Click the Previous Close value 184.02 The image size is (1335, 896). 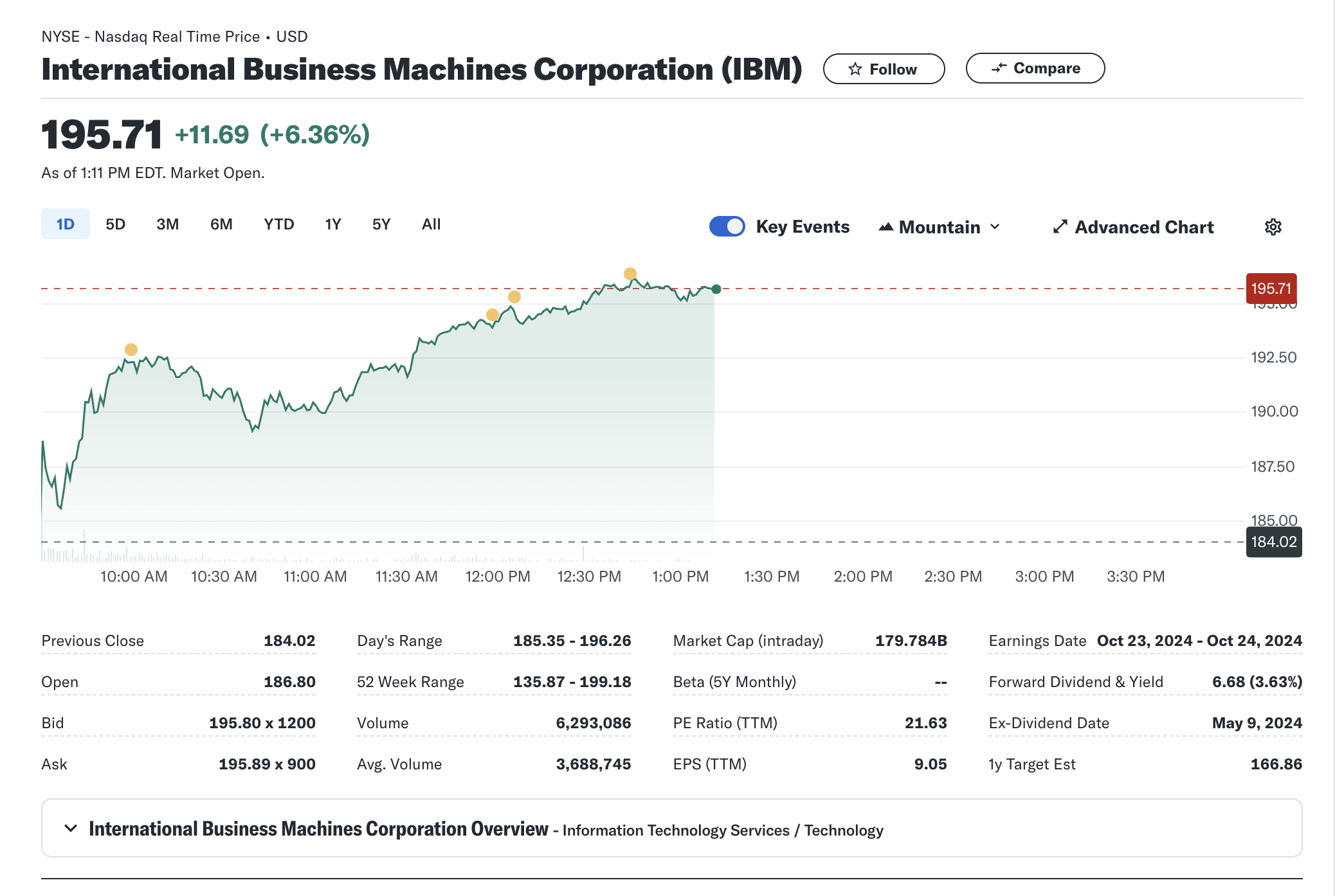[x=289, y=641]
